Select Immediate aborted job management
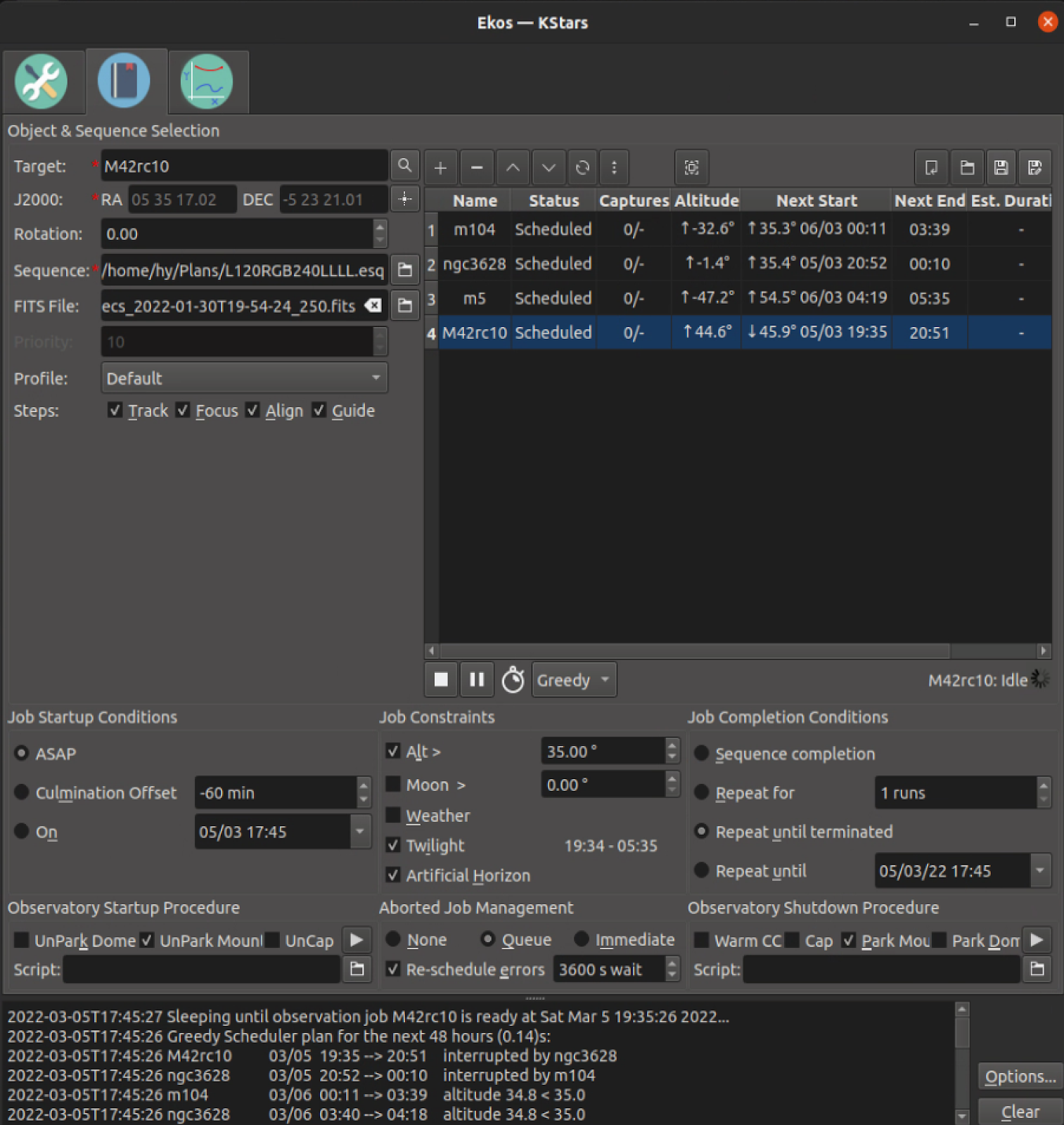This screenshot has width=1064, height=1125. point(582,939)
